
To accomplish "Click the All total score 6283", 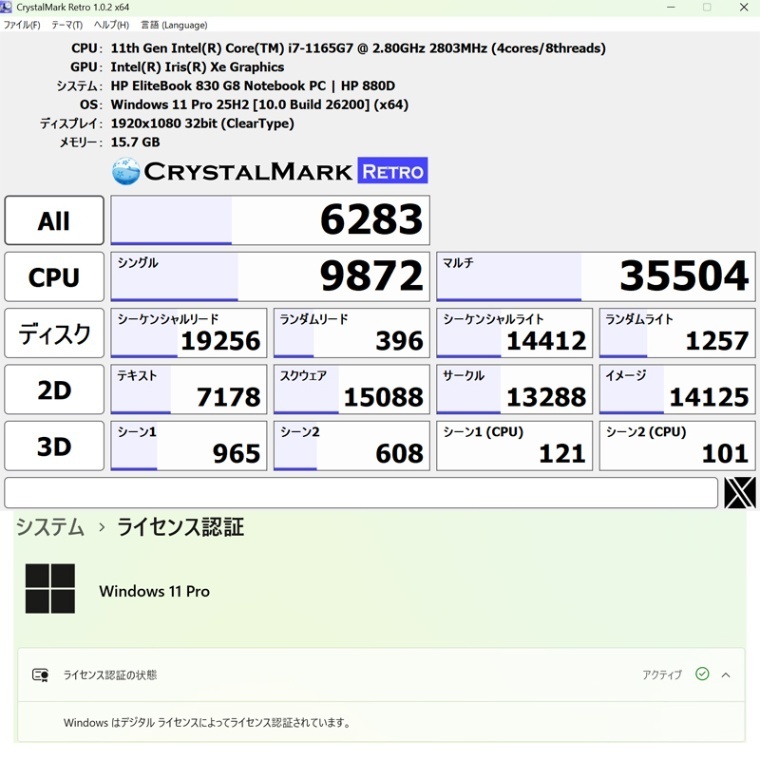I will (x=270, y=220).
